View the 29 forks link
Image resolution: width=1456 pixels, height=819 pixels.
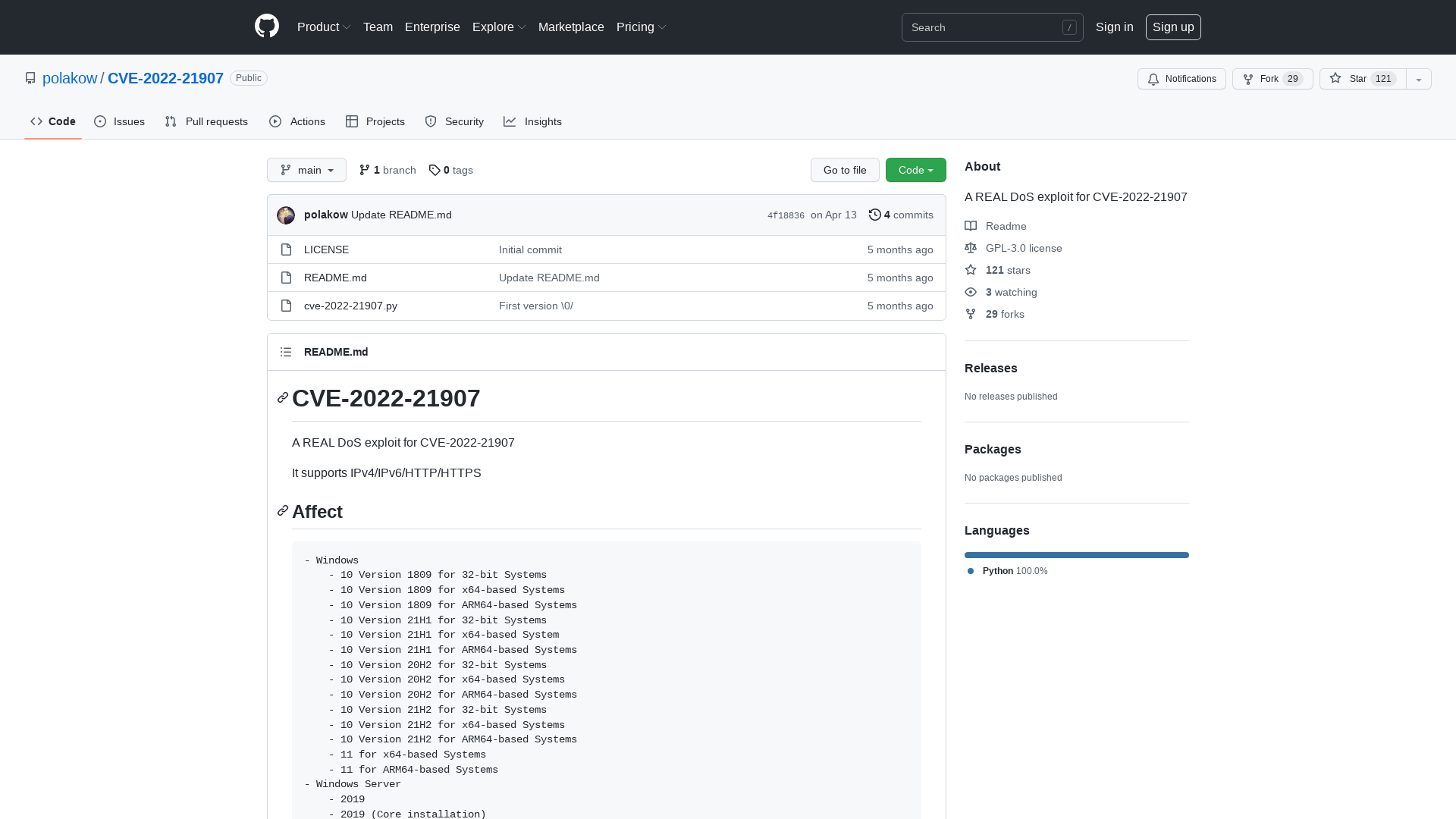1005,314
